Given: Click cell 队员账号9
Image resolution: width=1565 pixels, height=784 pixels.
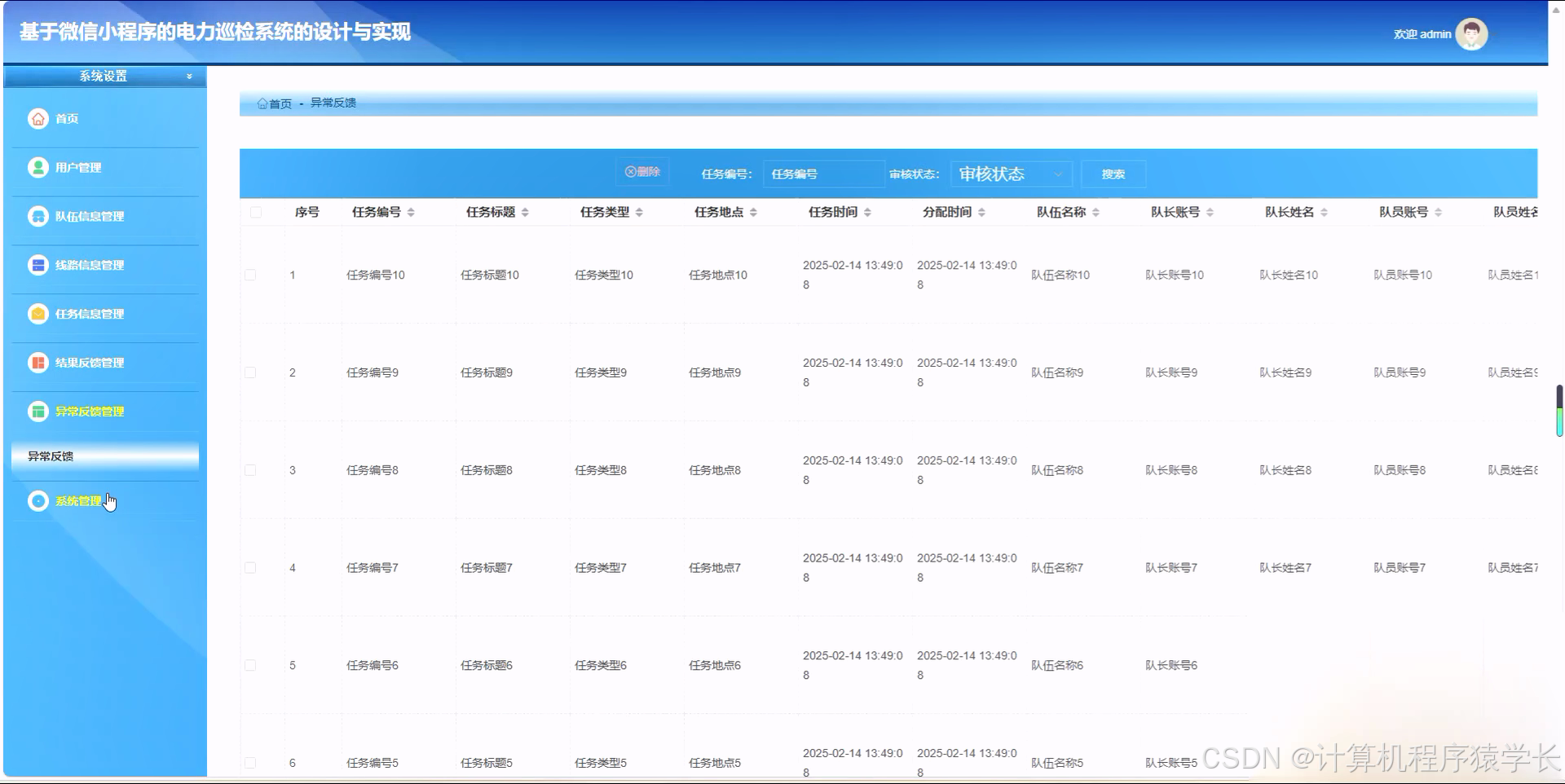Looking at the screenshot, I should [x=1400, y=372].
